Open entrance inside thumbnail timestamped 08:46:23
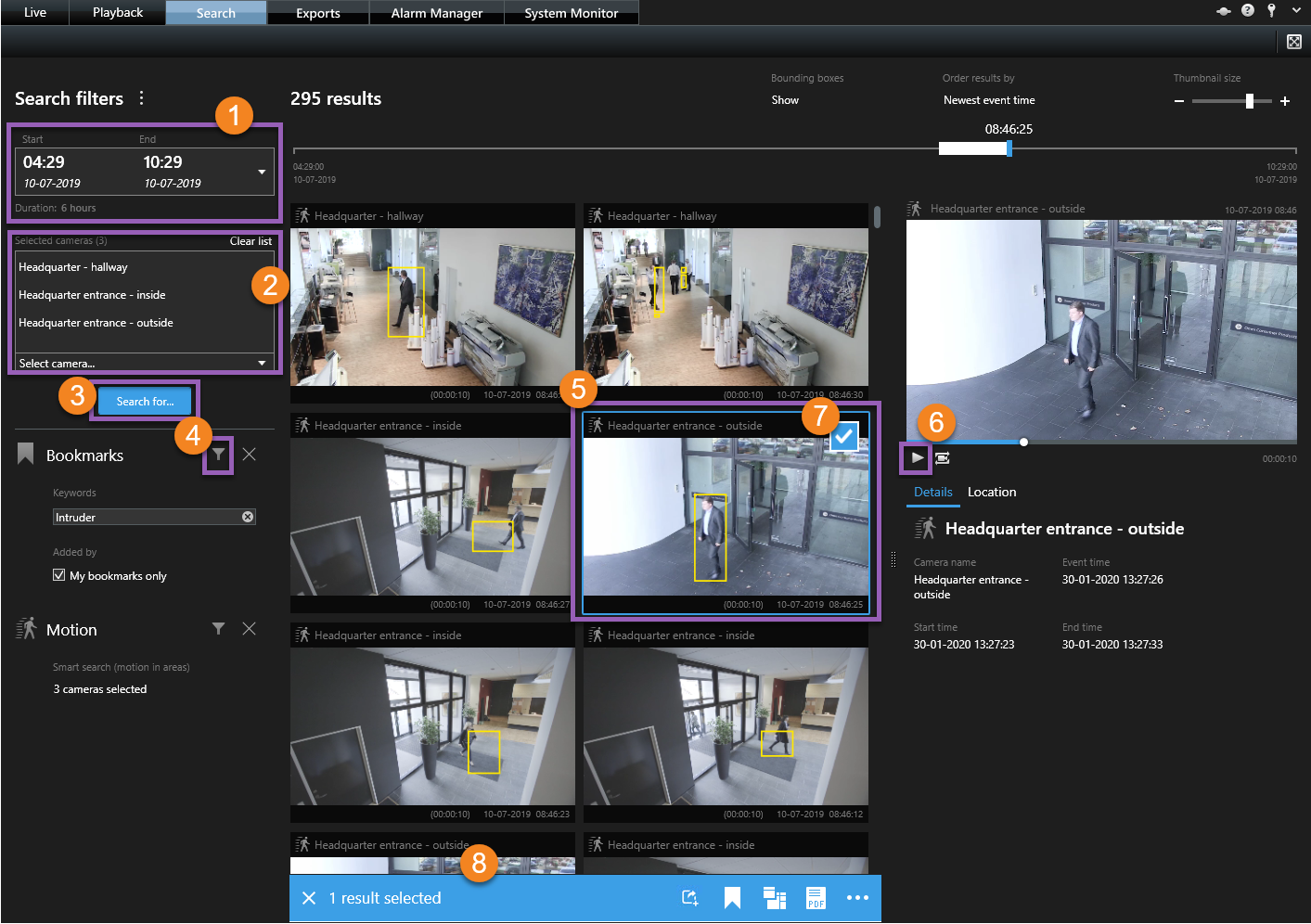Screen dimensions: 1311x924 [x=432, y=726]
